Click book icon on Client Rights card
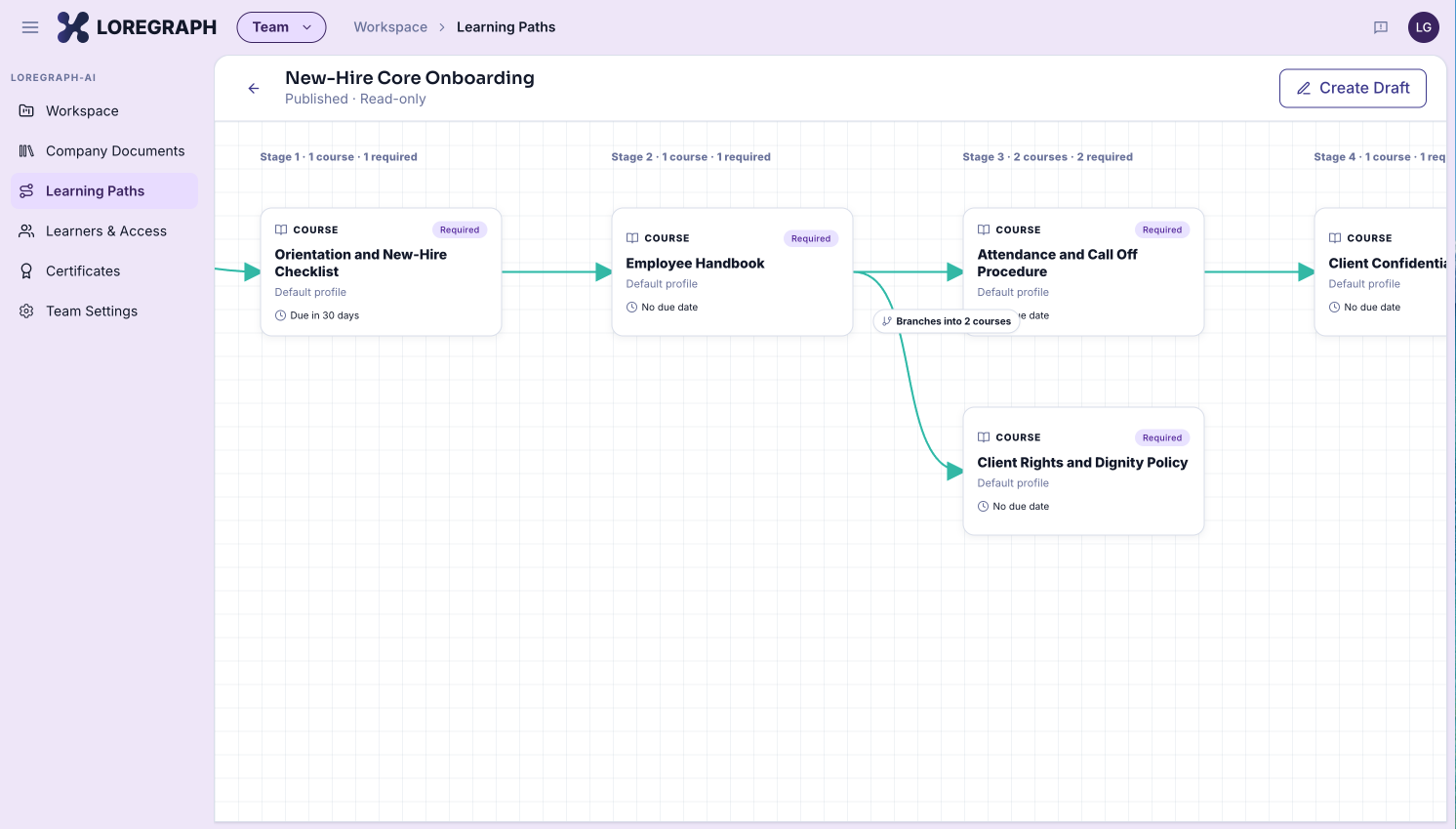Viewport: 1456px width, 829px height. (x=984, y=437)
